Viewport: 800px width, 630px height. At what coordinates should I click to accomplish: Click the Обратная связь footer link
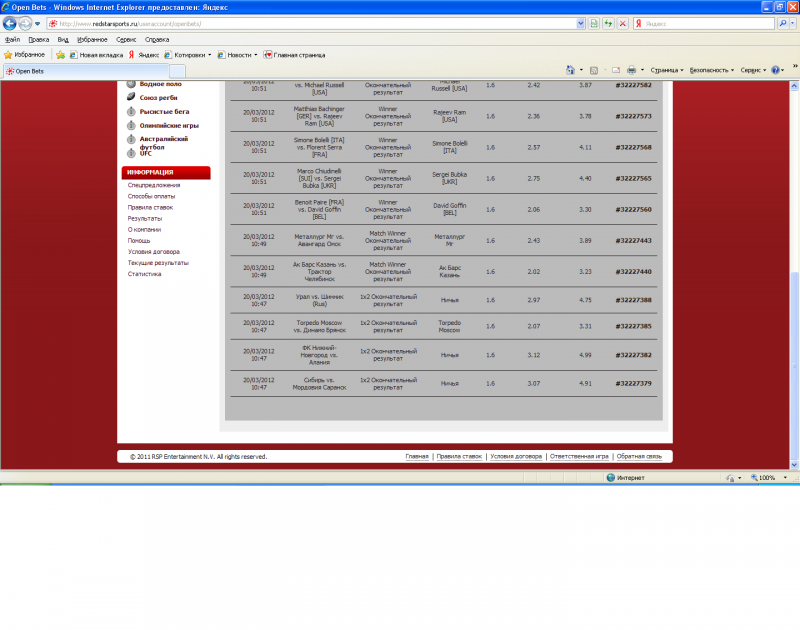pyautogui.click(x=639, y=457)
